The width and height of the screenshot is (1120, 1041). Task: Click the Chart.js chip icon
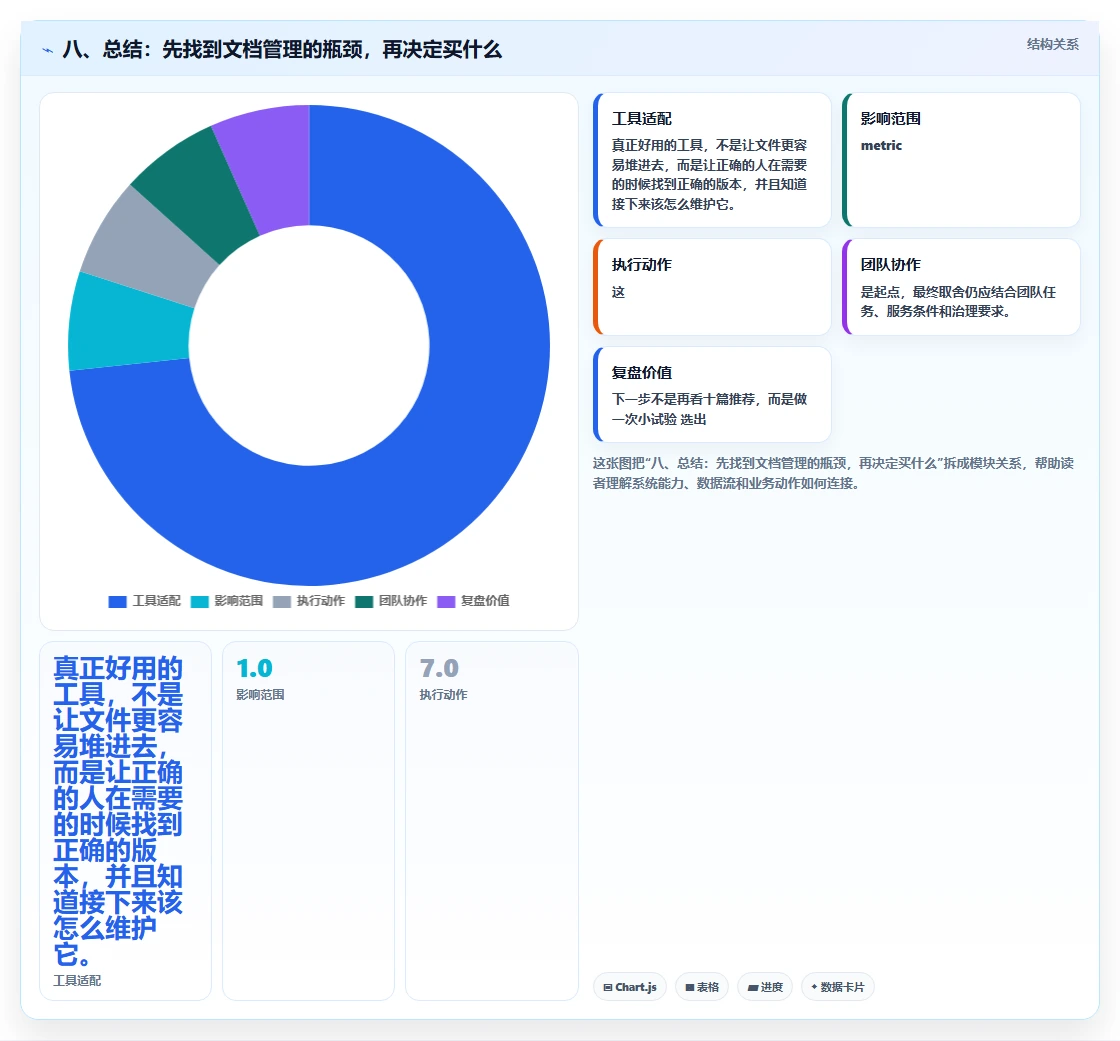click(608, 987)
